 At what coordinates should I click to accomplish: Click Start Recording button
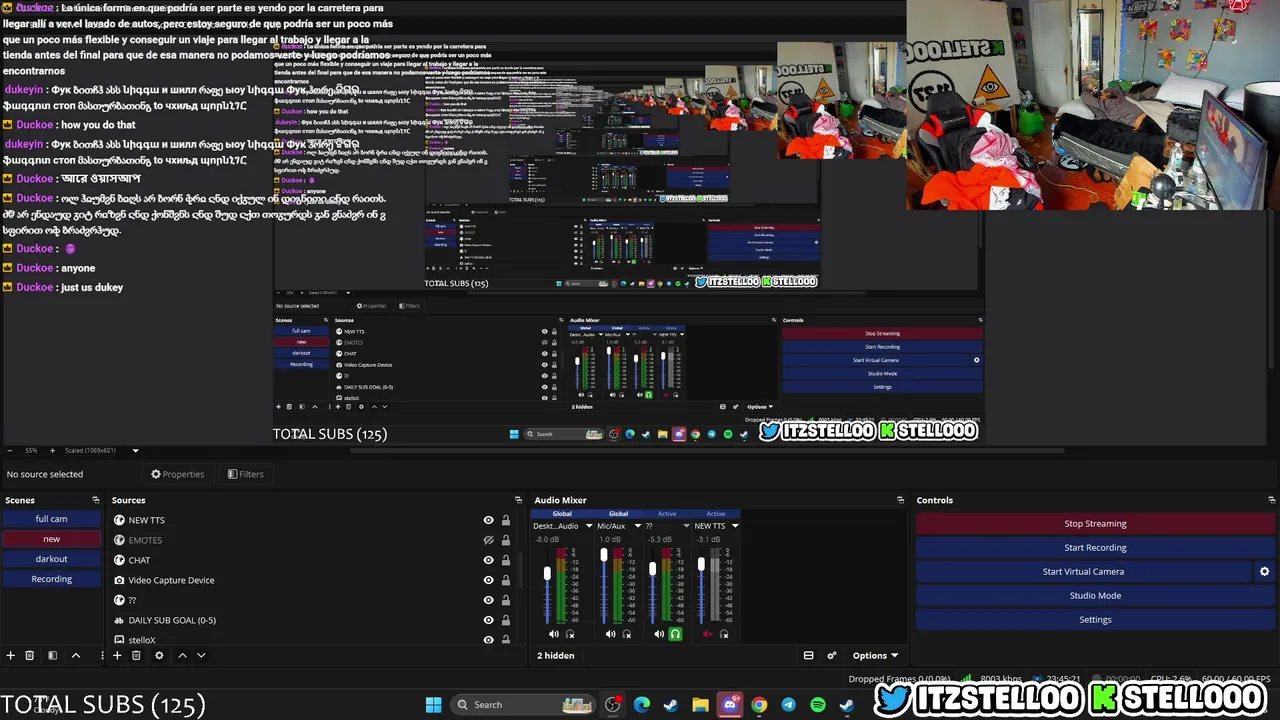pos(1095,548)
